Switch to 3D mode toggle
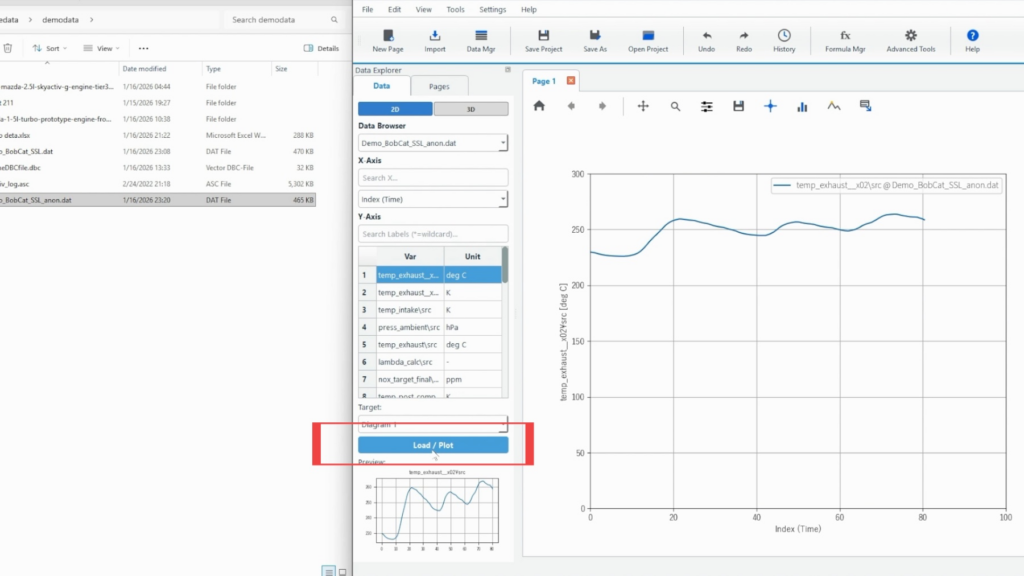 (470, 109)
